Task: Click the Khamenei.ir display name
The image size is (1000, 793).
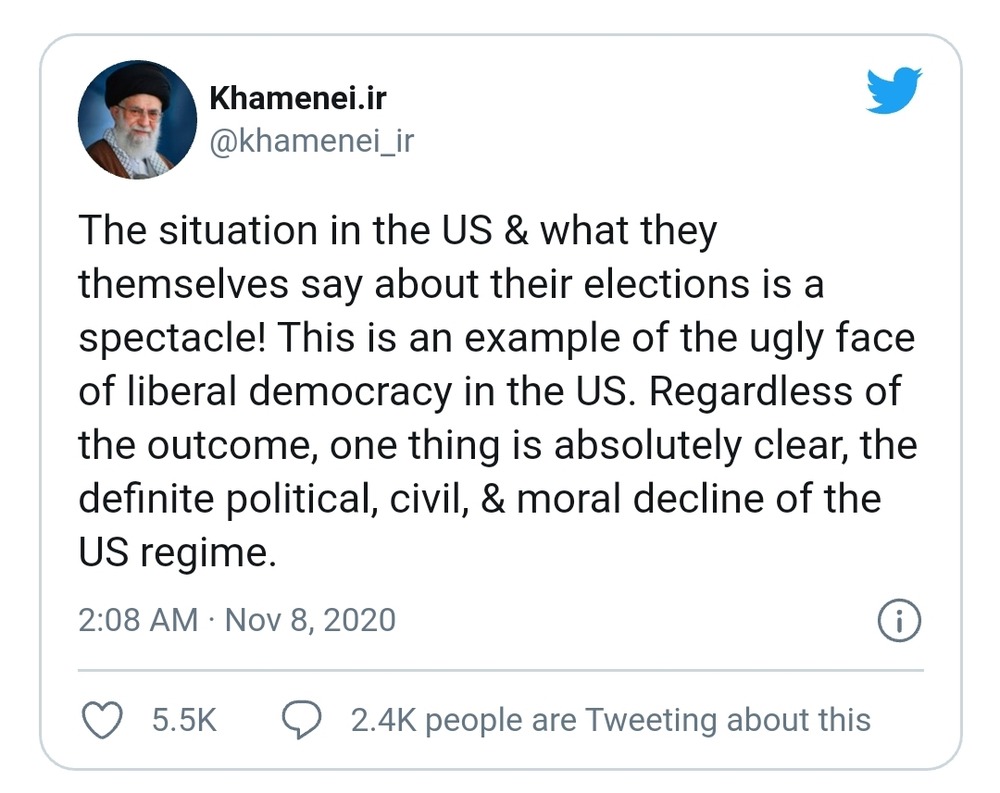Action: click(297, 98)
